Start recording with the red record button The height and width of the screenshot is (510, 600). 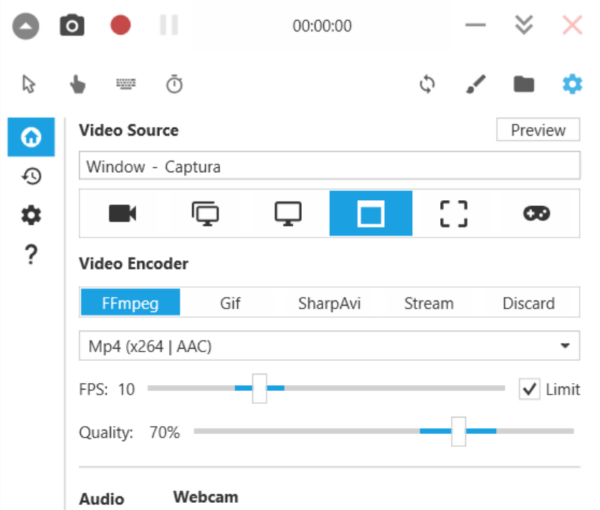point(120,26)
